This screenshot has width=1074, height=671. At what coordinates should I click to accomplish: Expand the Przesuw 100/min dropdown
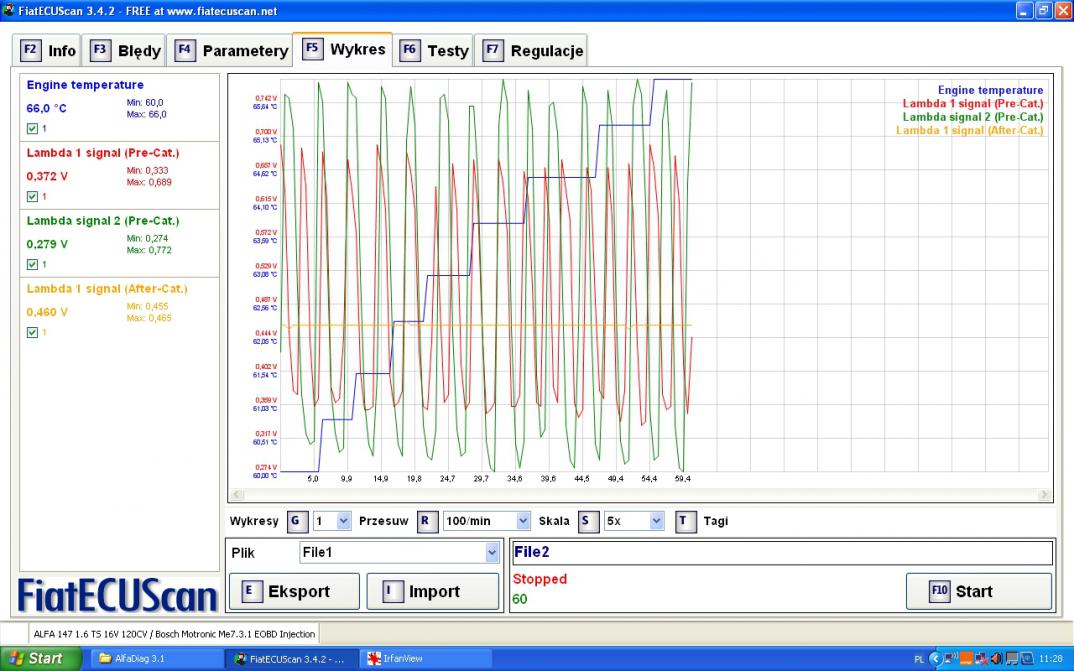coord(523,521)
